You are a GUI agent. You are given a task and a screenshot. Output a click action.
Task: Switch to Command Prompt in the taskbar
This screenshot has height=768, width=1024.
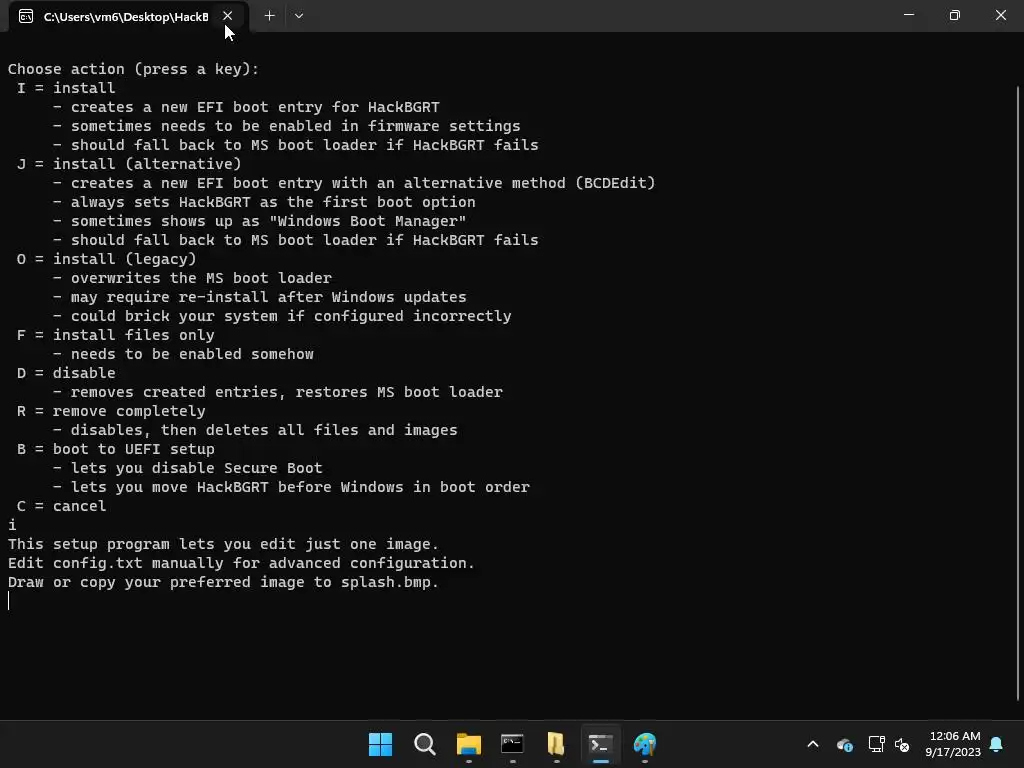512,744
